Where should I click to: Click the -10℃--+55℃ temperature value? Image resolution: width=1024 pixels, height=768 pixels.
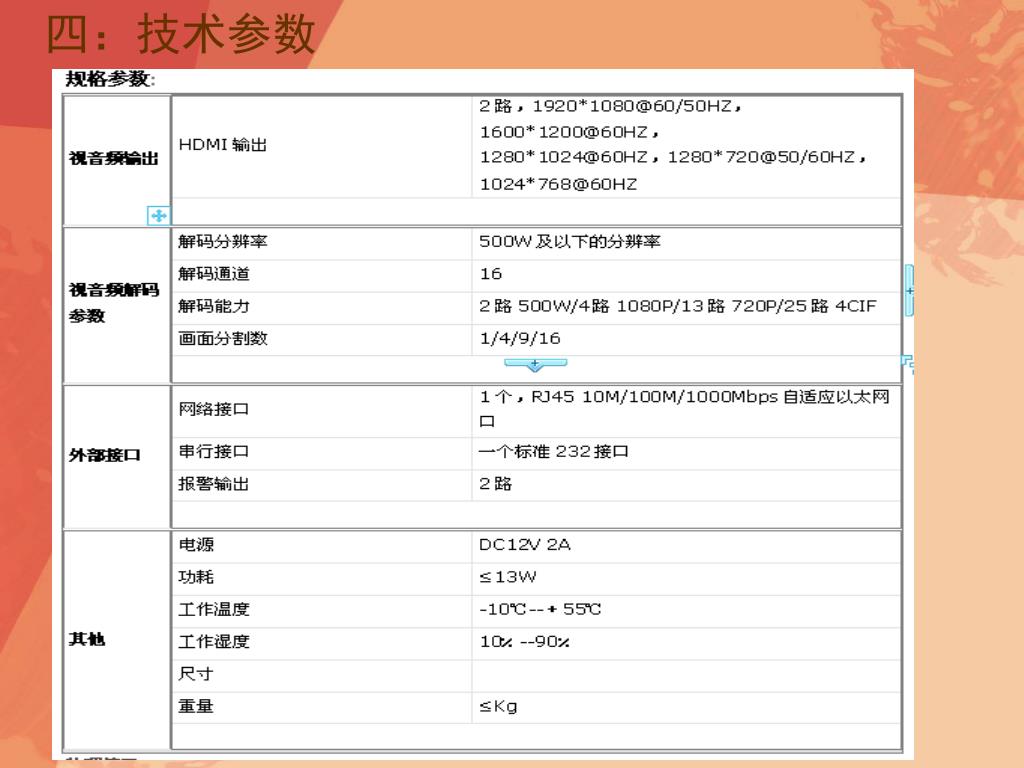(540, 609)
